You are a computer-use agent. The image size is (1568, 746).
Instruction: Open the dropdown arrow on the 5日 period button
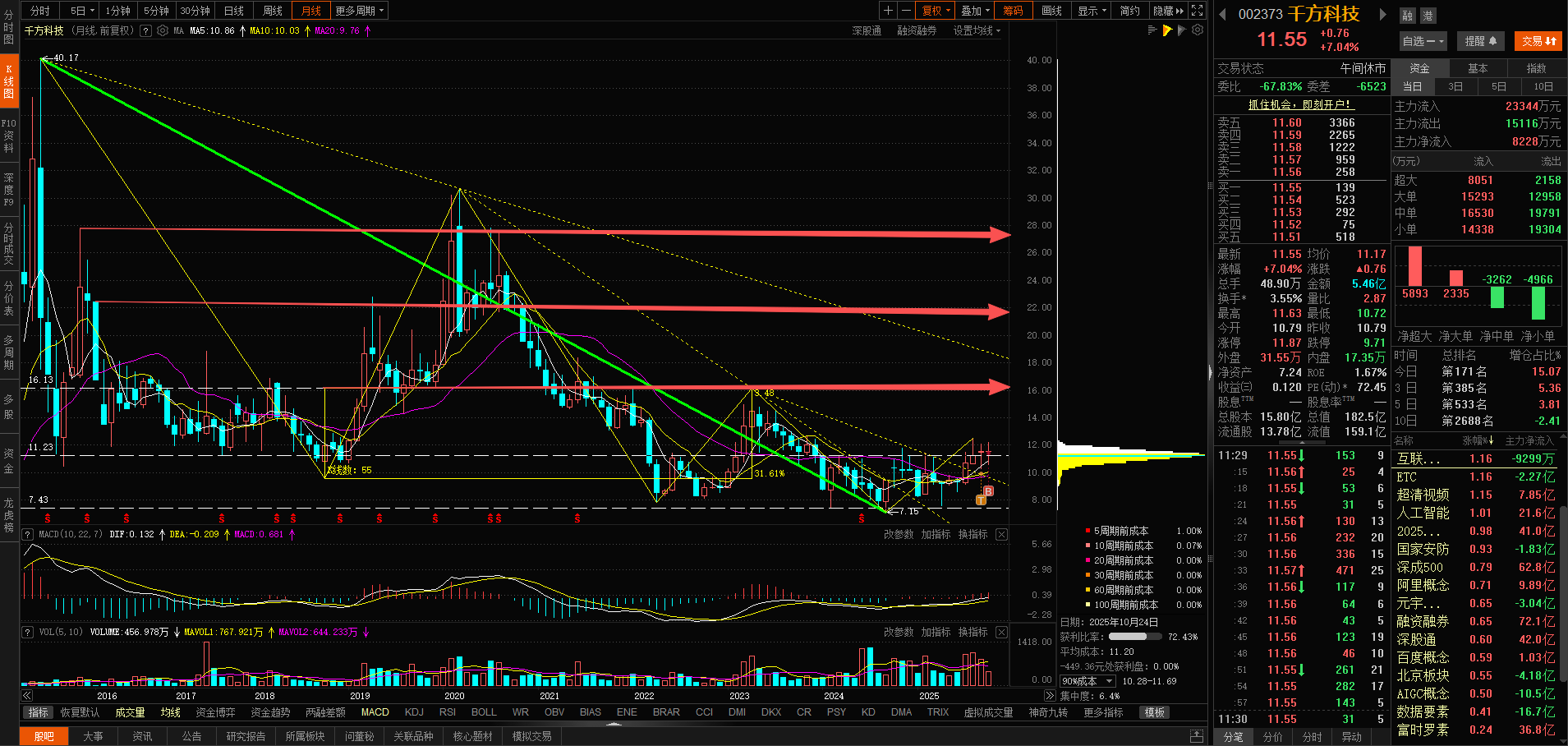(x=91, y=11)
